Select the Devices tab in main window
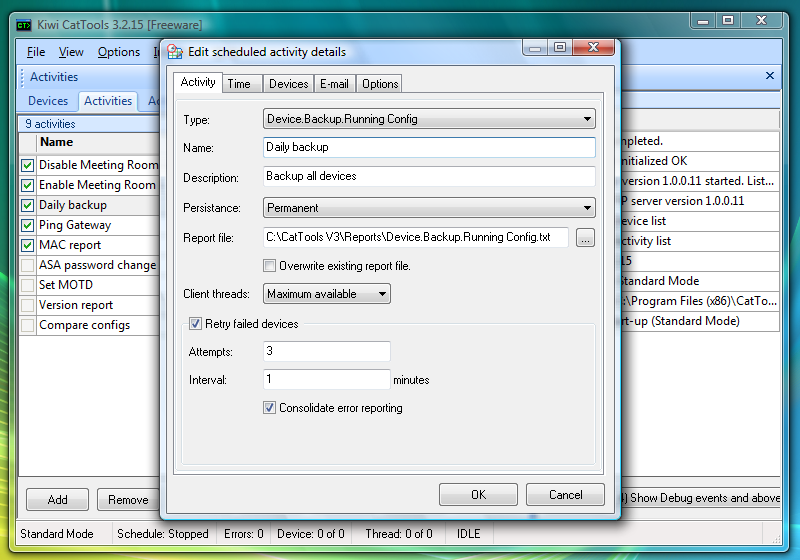800x560 pixels. (x=48, y=101)
